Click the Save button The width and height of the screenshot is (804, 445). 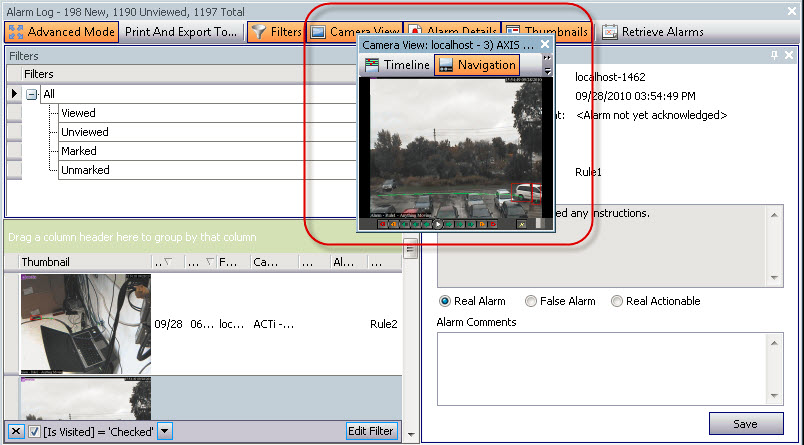(746, 424)
